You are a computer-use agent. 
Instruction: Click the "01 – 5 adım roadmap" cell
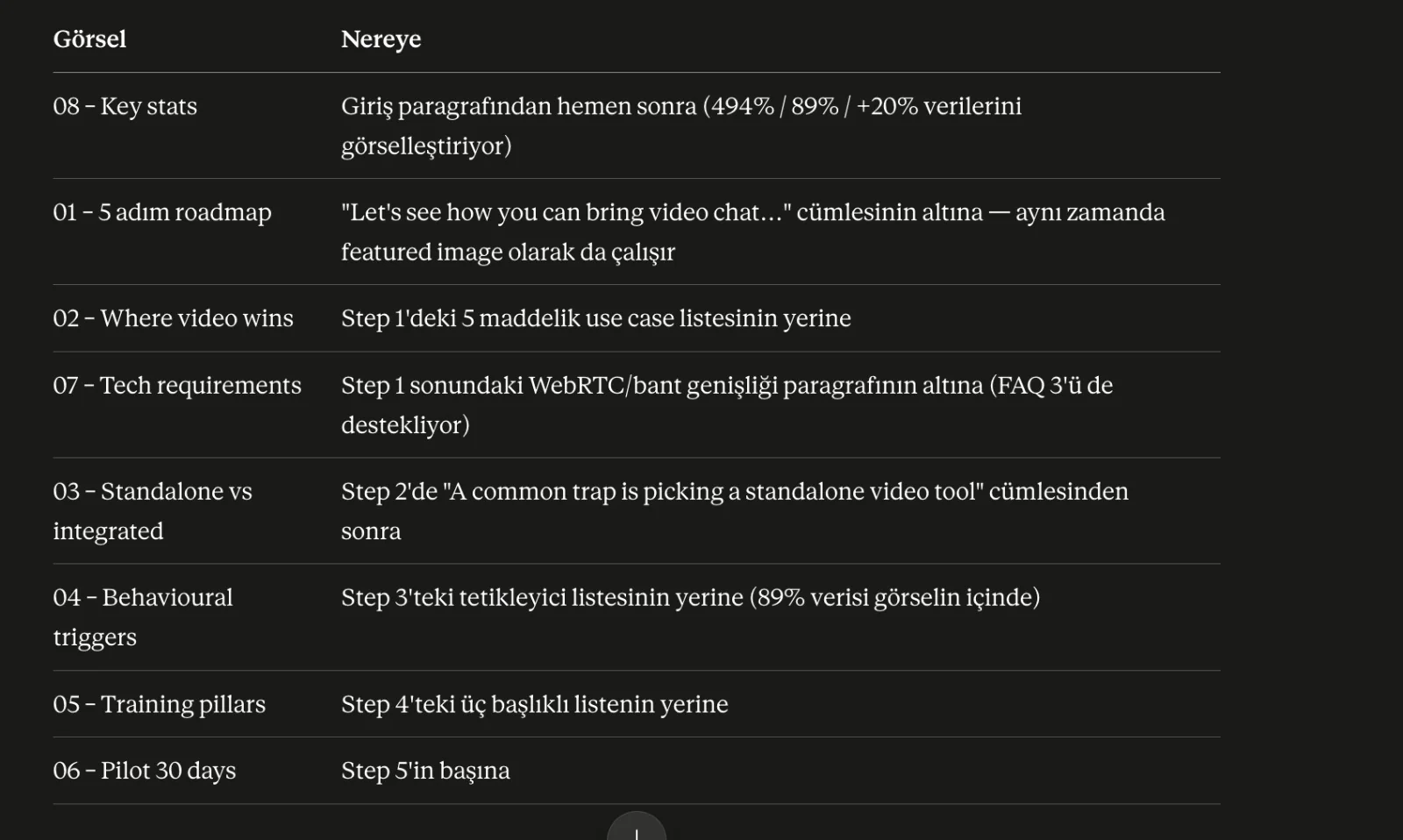[162, 212]
